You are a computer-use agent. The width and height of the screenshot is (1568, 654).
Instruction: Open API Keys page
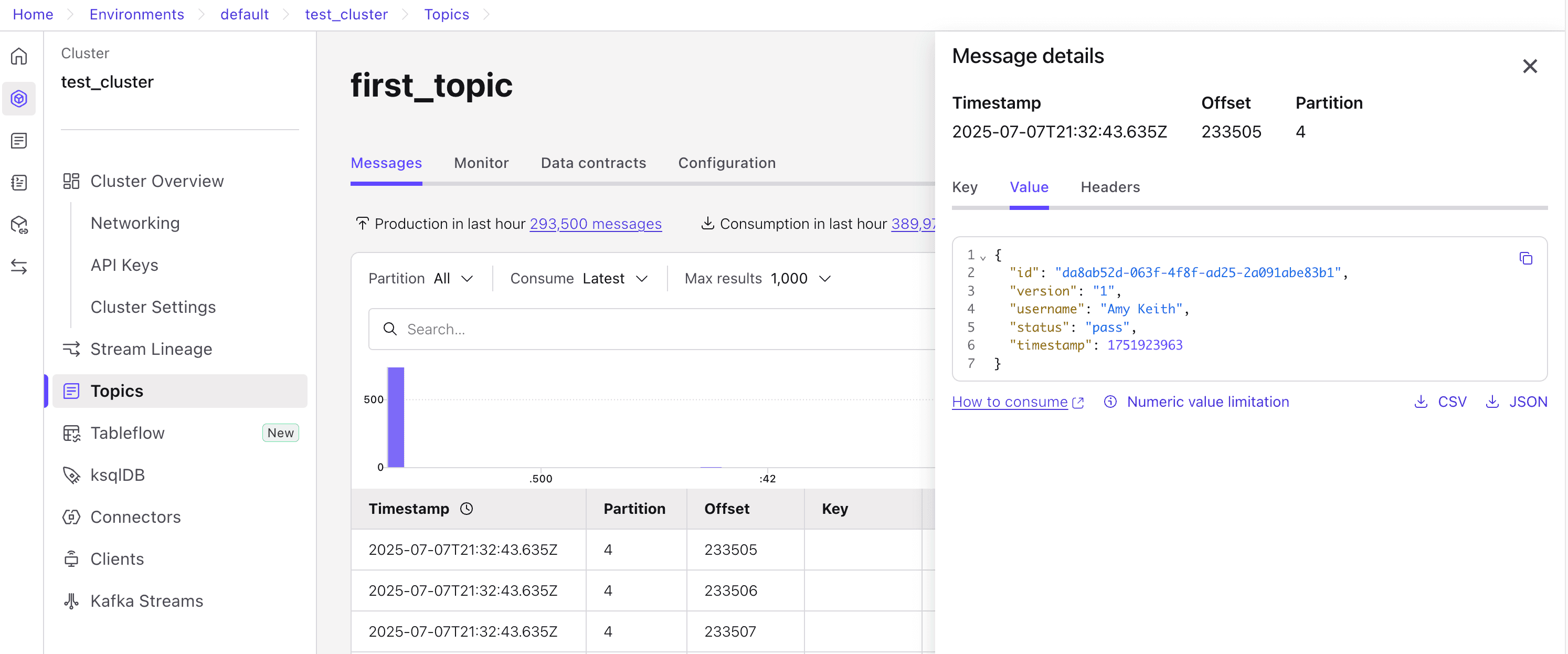point(124,265)
